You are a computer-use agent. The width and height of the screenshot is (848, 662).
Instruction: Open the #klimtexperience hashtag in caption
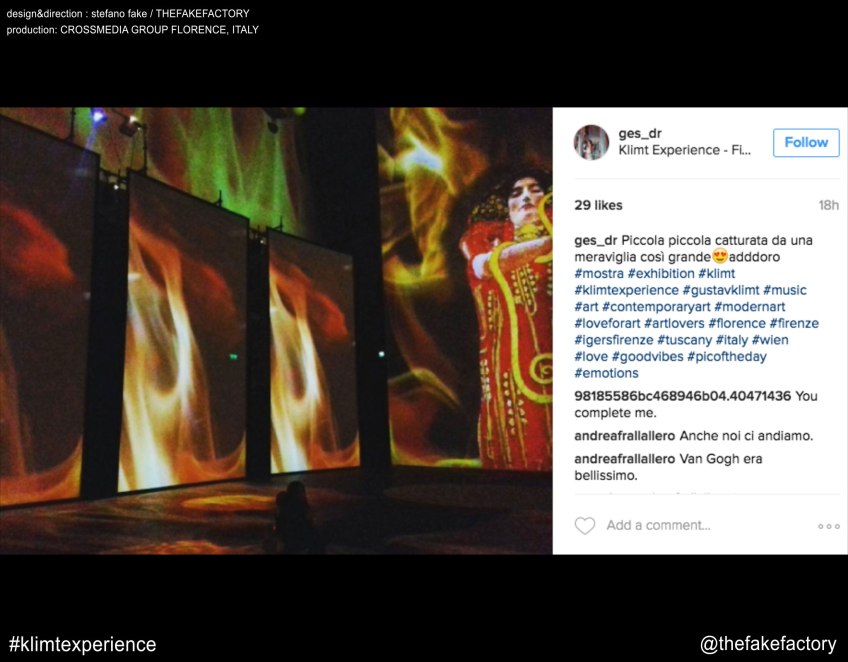click(626, 290)
